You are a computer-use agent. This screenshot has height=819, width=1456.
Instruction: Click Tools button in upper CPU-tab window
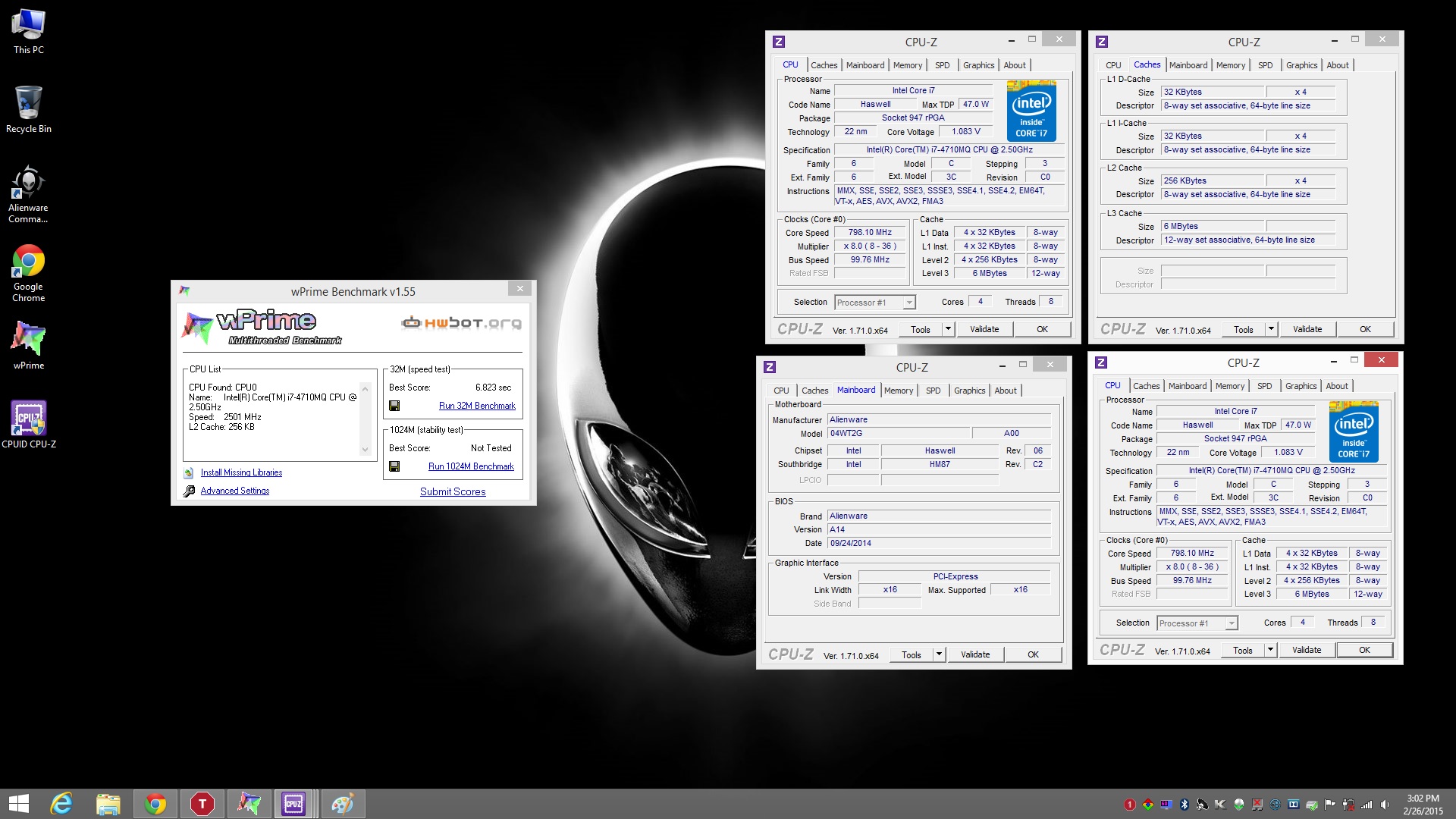click(921, 329)
